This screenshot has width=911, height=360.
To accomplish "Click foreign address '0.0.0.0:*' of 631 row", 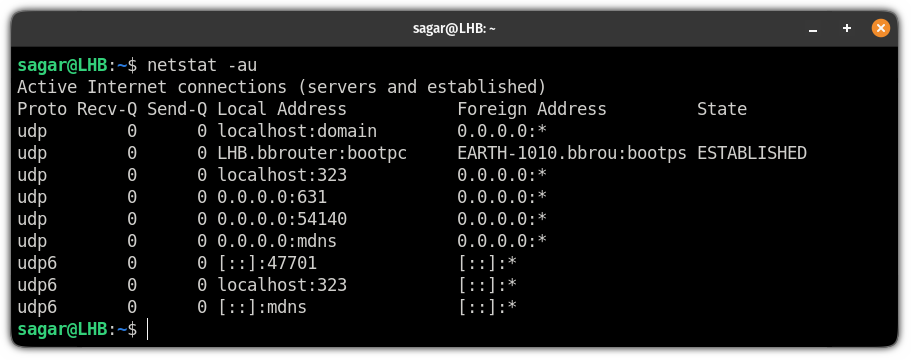I will (x=502, y=197).
